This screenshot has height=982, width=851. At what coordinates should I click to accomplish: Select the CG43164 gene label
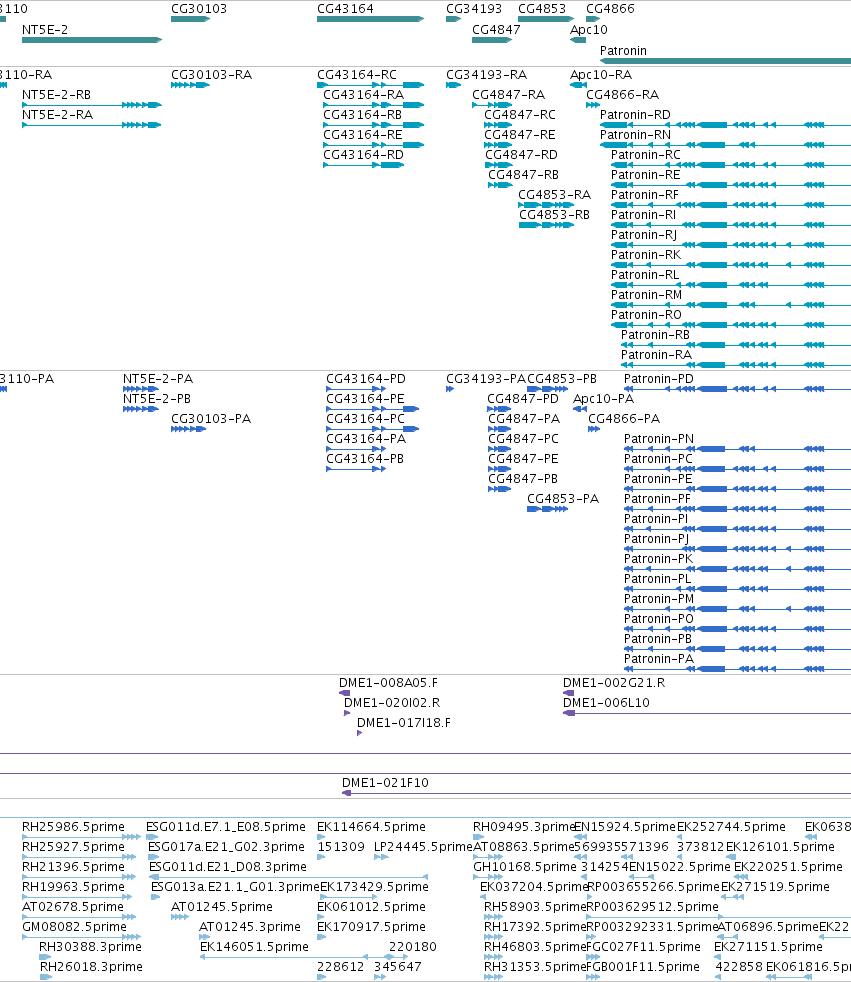coord(345,9)
